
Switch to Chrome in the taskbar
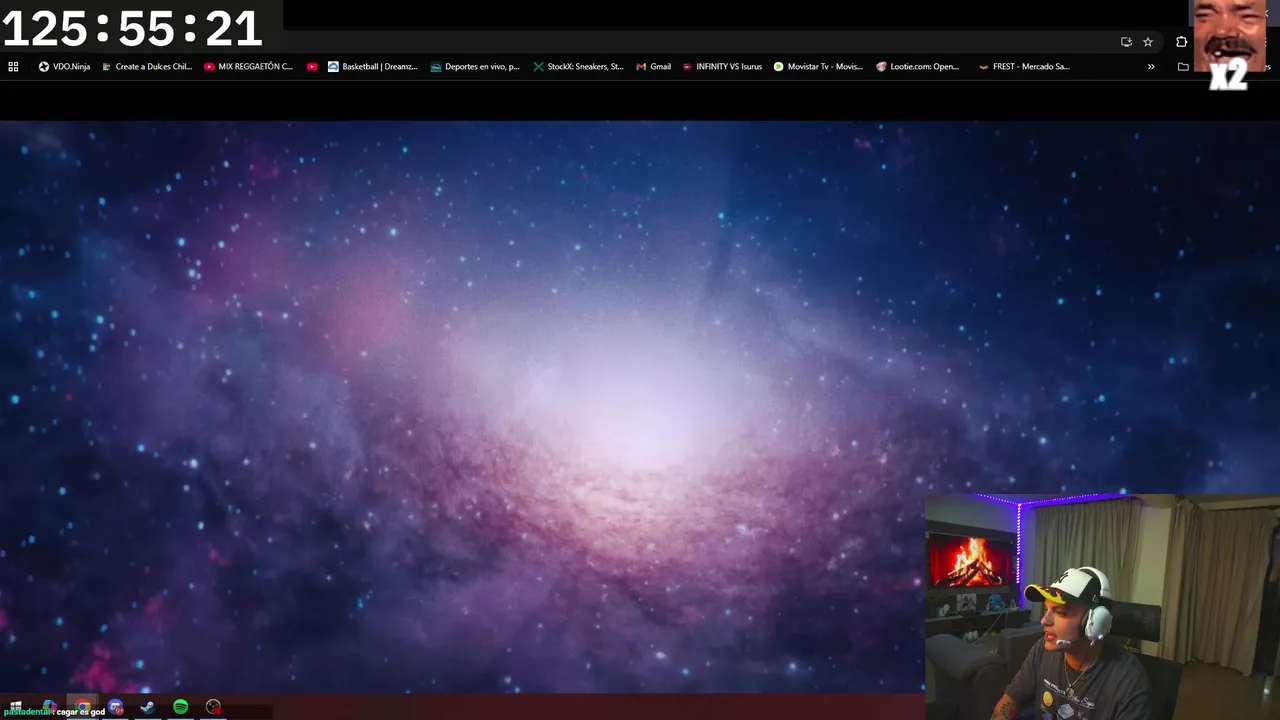(83, 707)
